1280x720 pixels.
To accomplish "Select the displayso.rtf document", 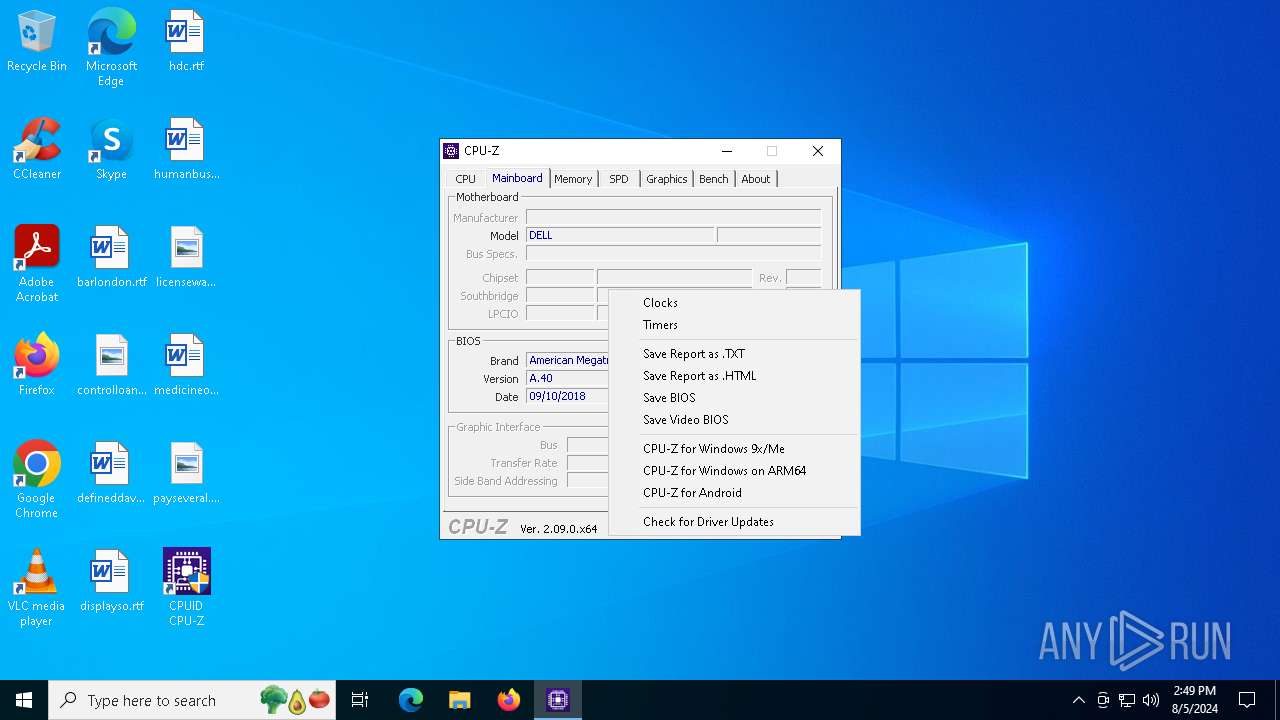I will click(111, 581).
